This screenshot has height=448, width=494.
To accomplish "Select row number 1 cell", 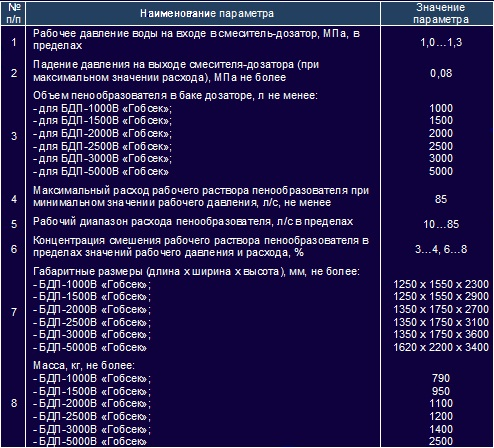I will click(14, 42).
